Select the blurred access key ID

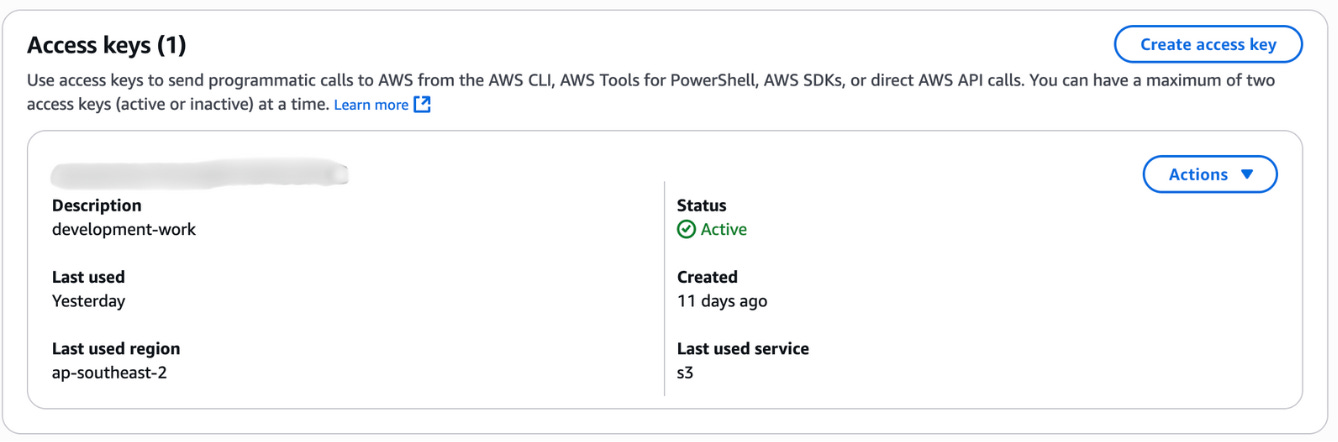pyautogui.click(x=201, y=175)
